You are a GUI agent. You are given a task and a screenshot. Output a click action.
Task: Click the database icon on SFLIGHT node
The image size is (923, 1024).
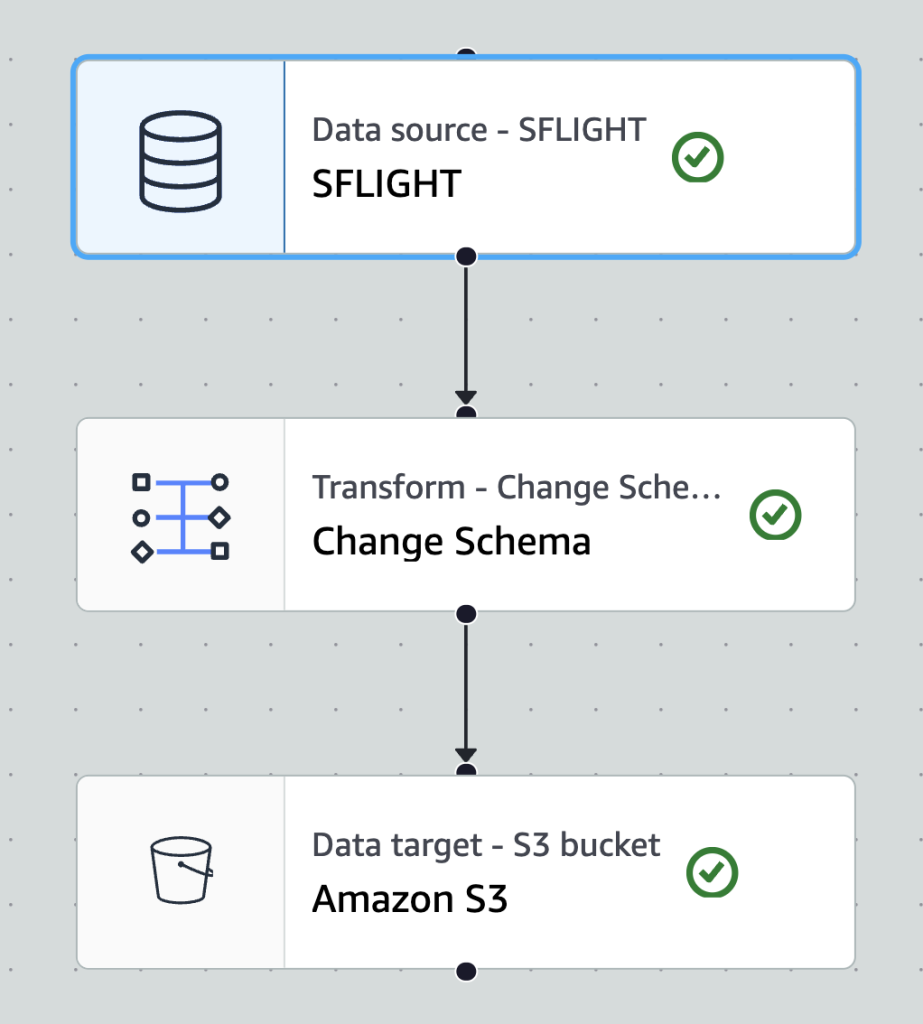pyautogui.click(x=180, y=161)
